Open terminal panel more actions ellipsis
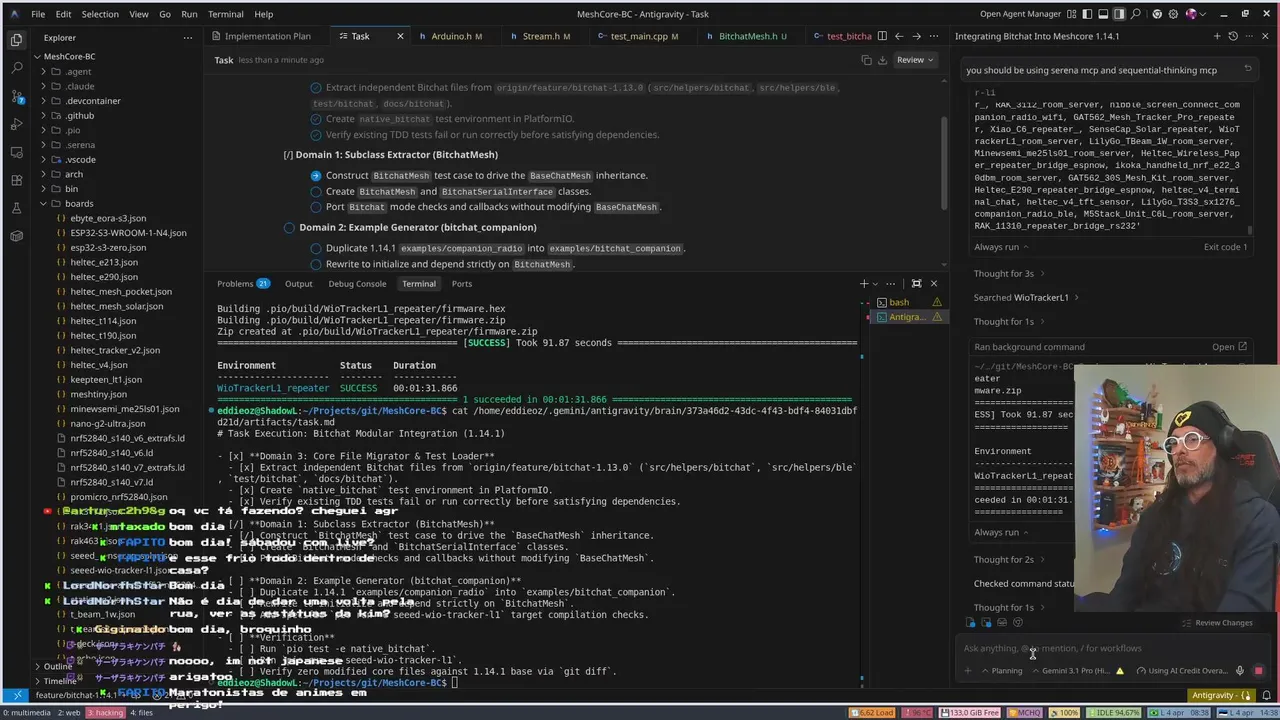The width and height of the screenshot is (1280, 720). click(893, 283)
